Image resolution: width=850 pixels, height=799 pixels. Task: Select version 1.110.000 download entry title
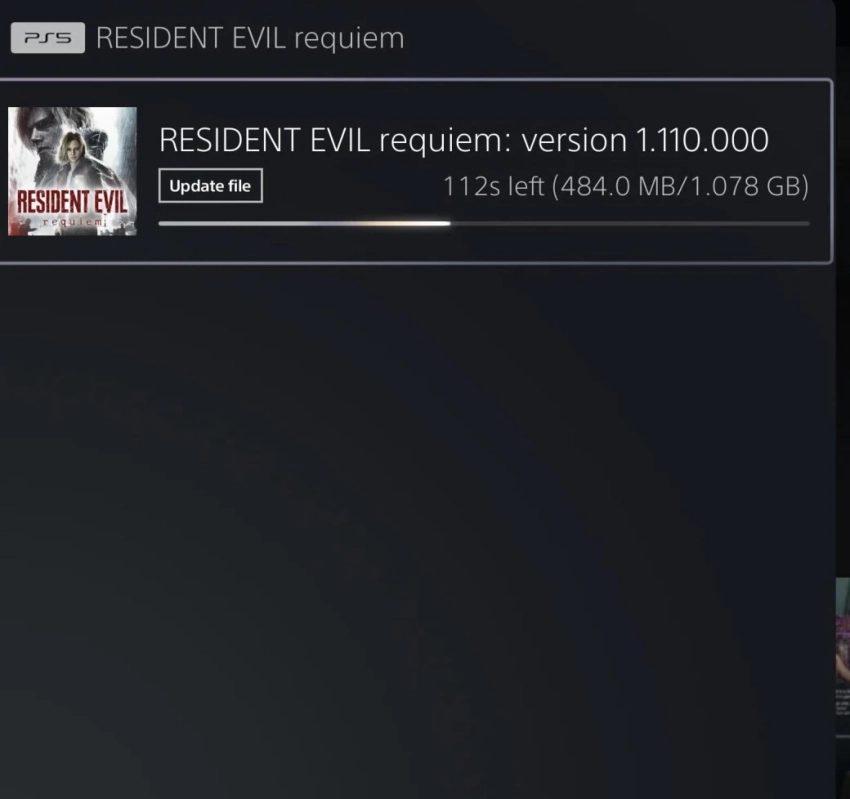pyautogui.click(x=463, y=140)
